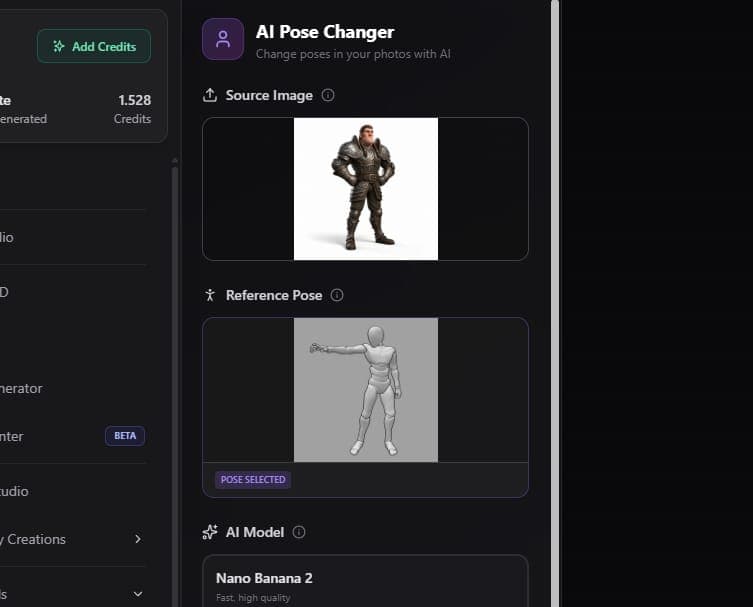Expand the Creations sidebar chevron

click(x=138, y=539)
